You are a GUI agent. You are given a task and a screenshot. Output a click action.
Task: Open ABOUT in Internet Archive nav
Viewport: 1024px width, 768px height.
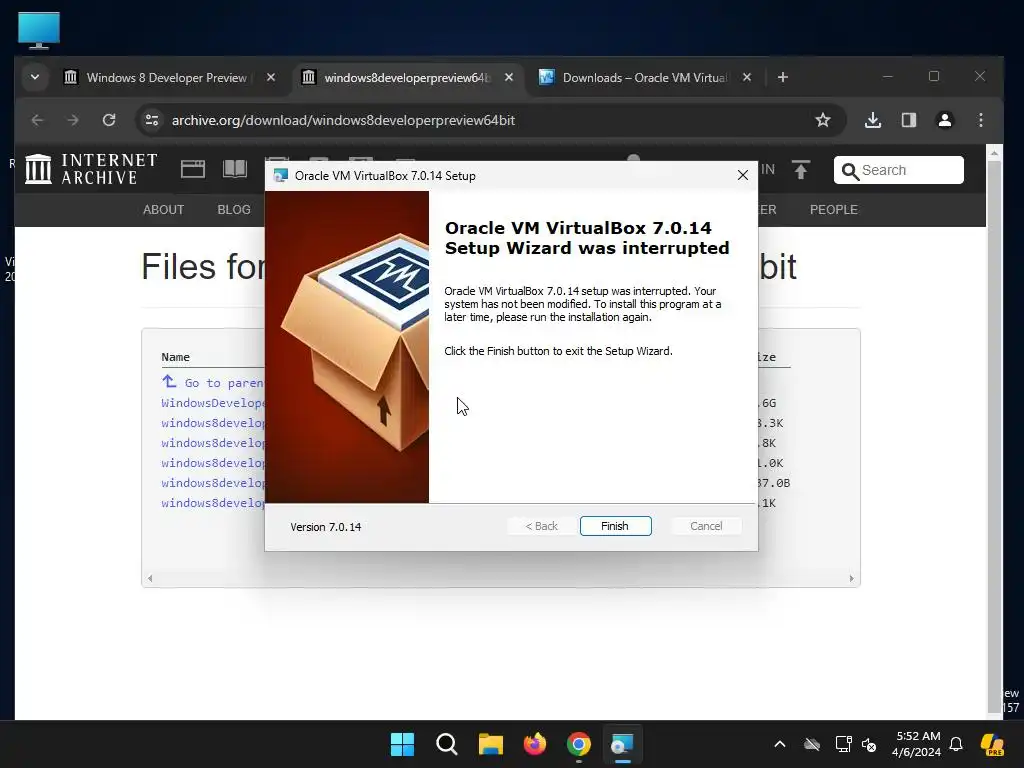(163, 210)
